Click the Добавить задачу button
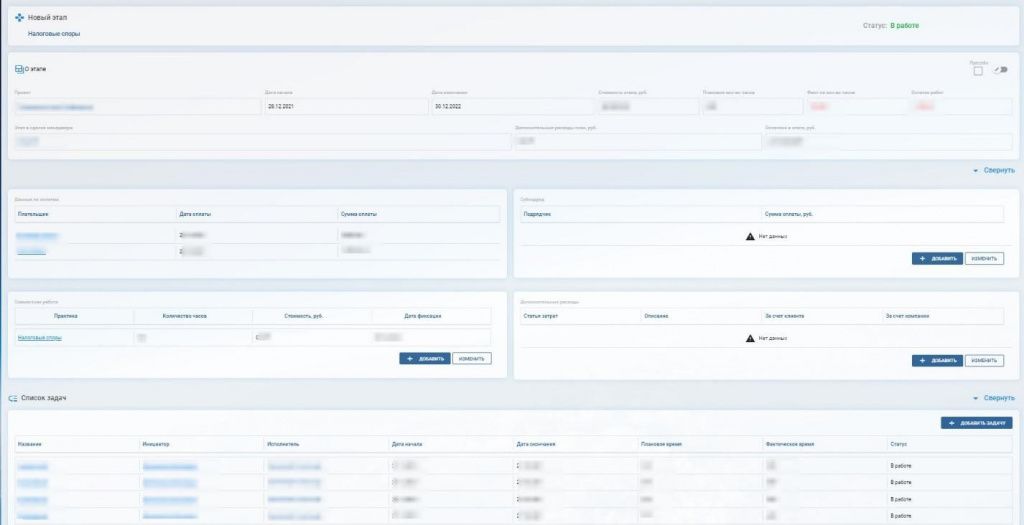 click(976, 424)
